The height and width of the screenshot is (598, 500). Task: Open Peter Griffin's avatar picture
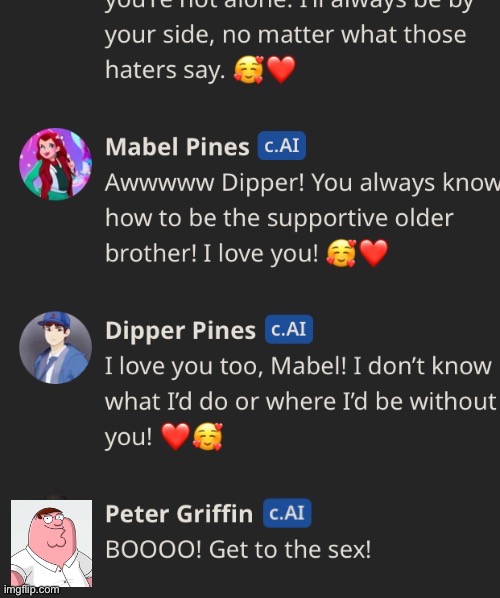[51, 543]
